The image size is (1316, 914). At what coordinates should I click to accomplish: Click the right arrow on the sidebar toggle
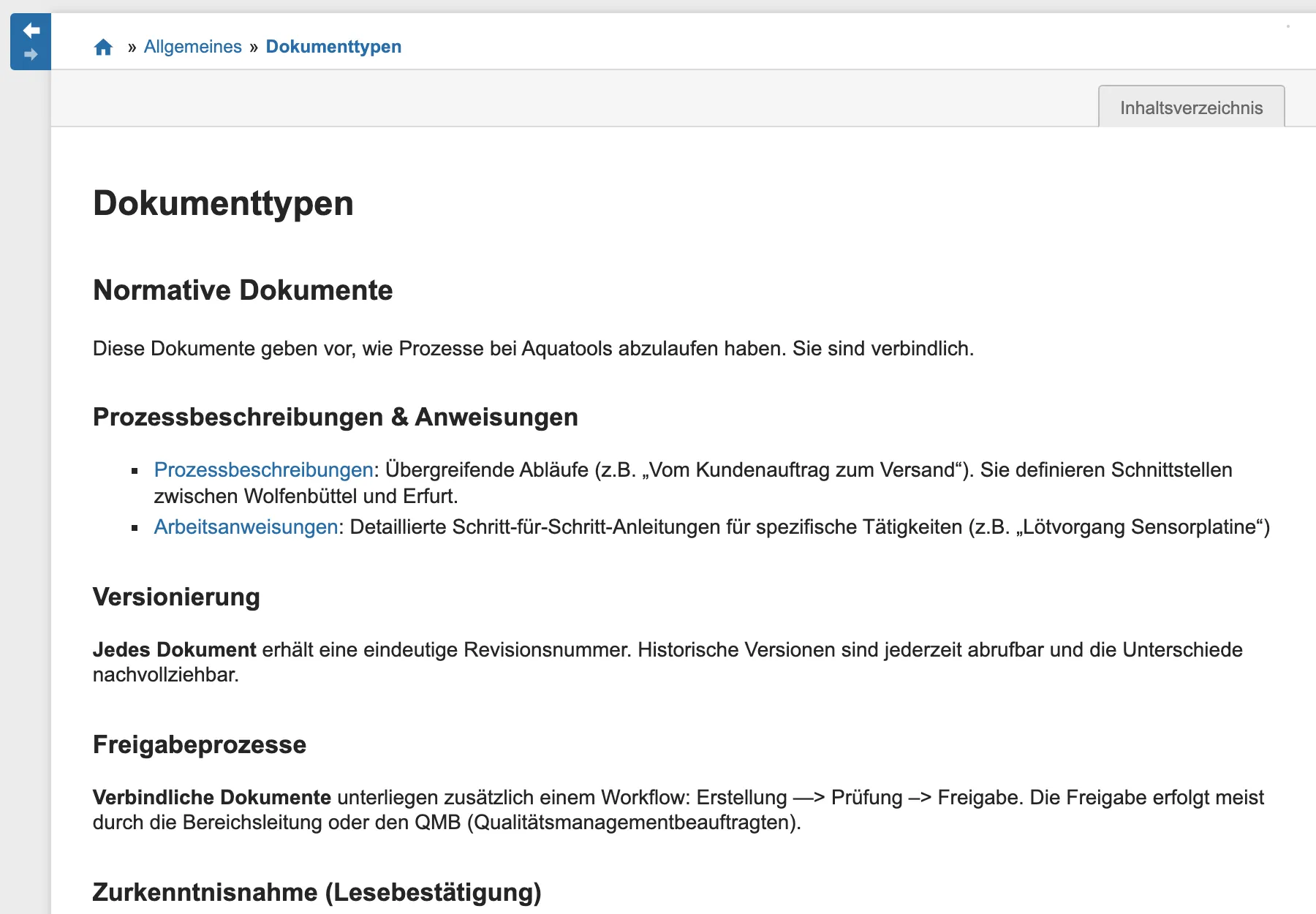31,54
